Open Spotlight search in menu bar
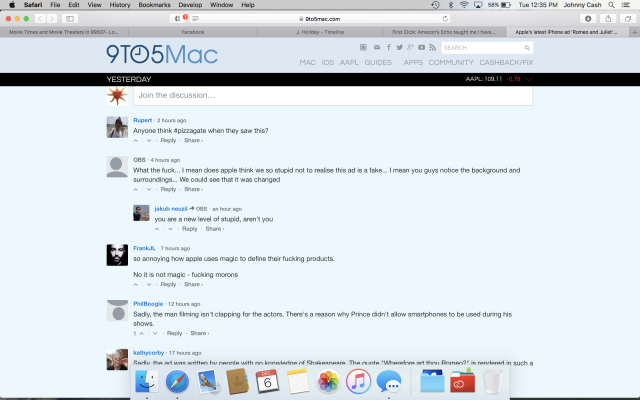This screenshot has width=640, height=400. coord(611,5)
